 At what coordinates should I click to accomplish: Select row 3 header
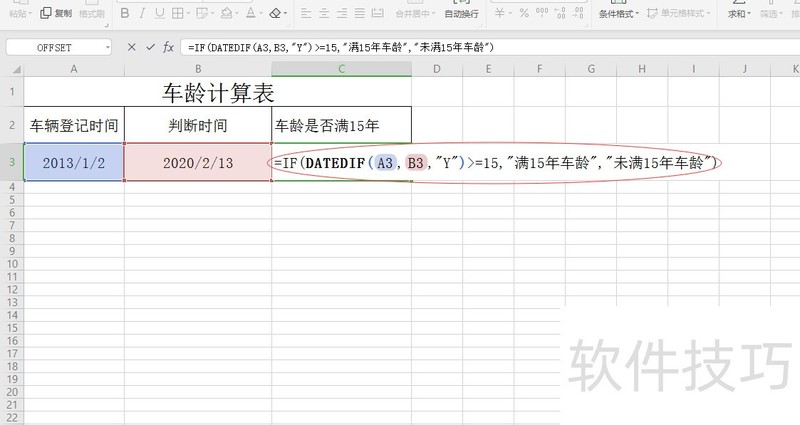pyautogui.click(x=12, y=162)
